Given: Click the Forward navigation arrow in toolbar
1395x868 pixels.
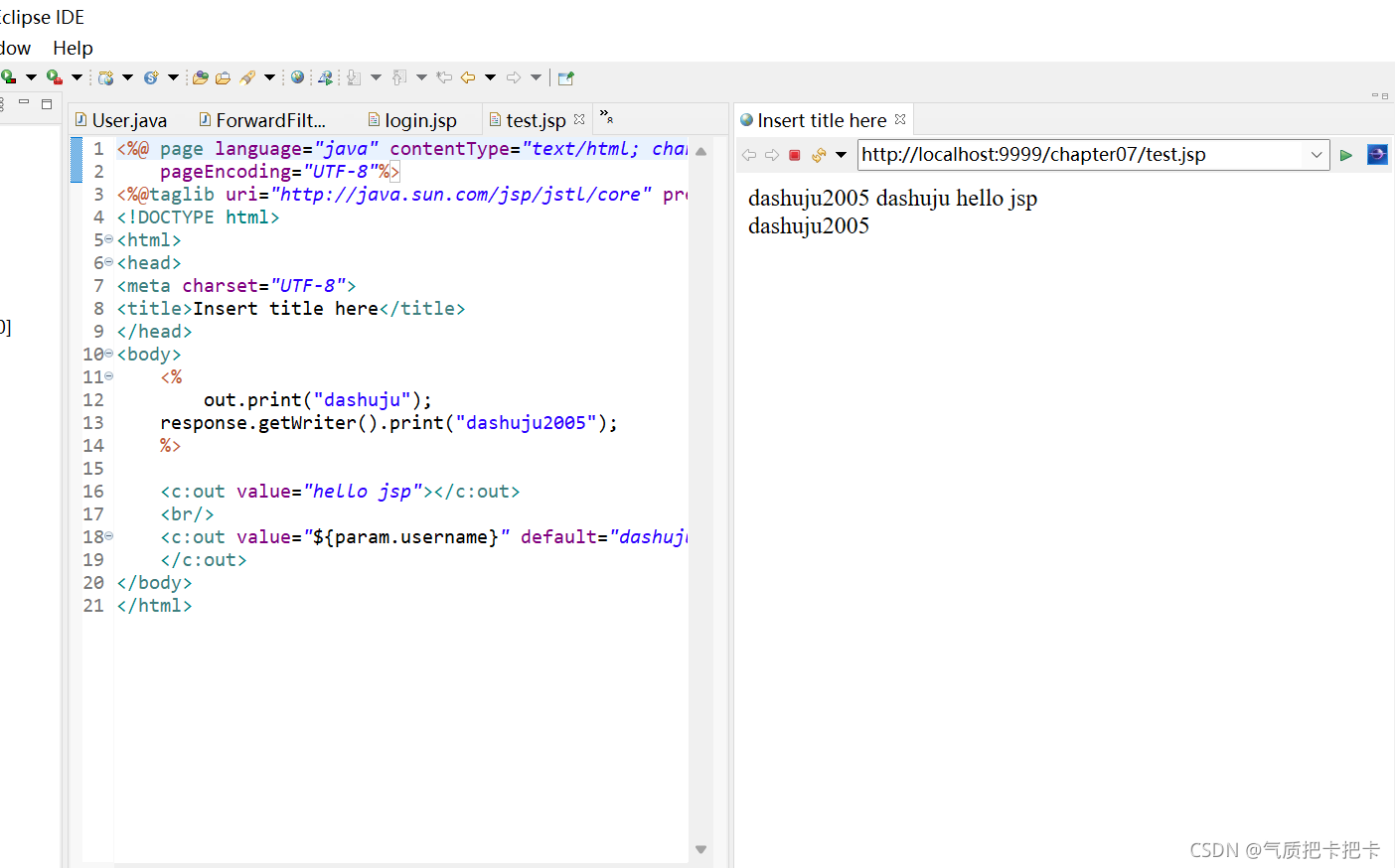Looking at the screenshot, I should [x=514, y=77].
